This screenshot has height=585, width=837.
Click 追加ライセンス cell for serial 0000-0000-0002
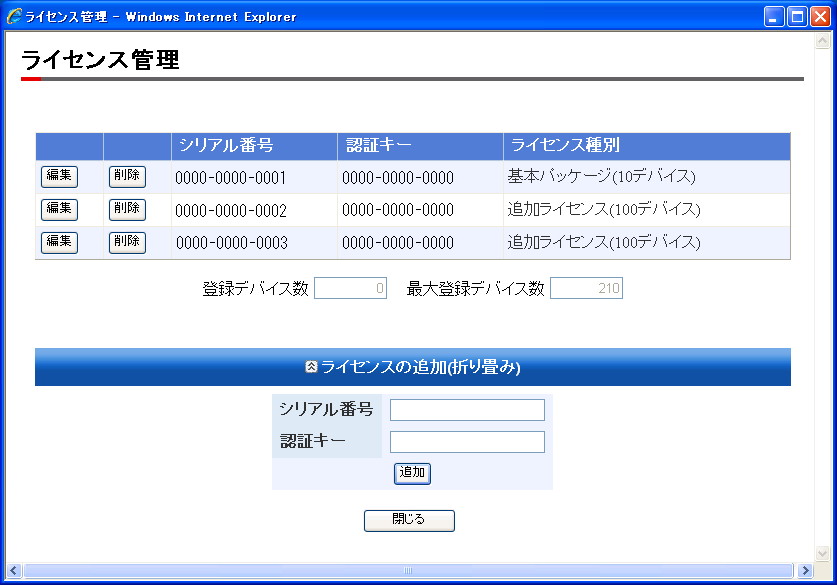pos(647,210)
